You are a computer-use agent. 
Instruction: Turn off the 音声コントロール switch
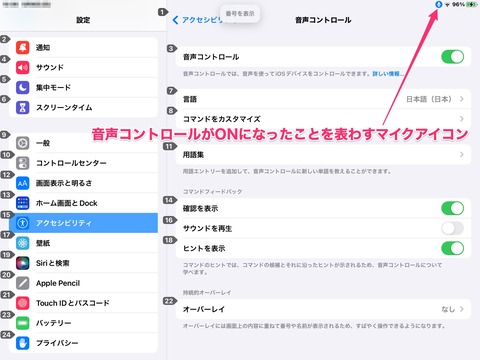(452, 57)
